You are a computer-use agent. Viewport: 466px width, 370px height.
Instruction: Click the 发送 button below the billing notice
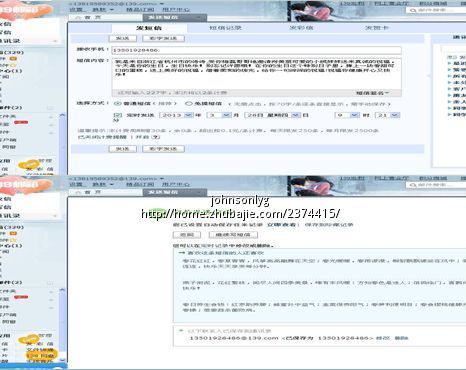123,149
